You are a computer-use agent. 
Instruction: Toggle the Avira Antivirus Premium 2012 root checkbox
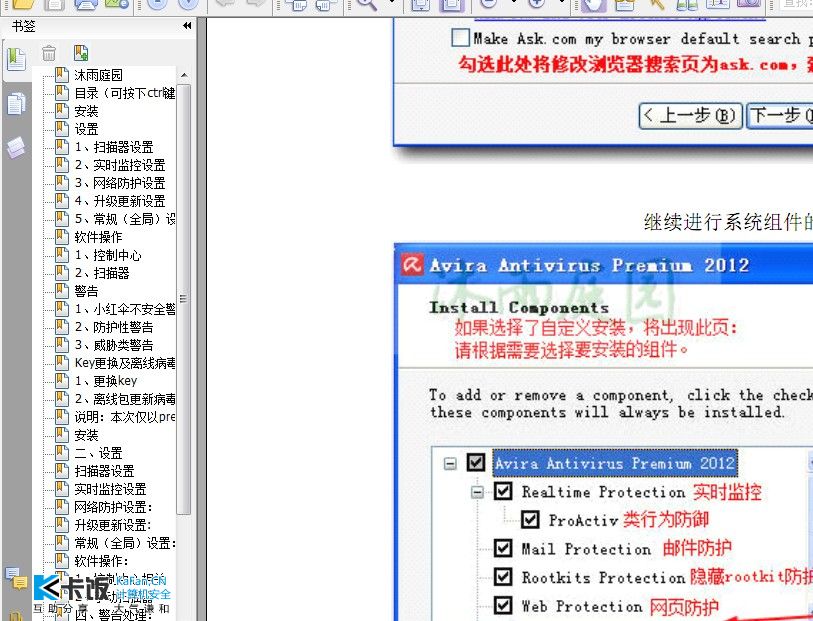(476, 462)
